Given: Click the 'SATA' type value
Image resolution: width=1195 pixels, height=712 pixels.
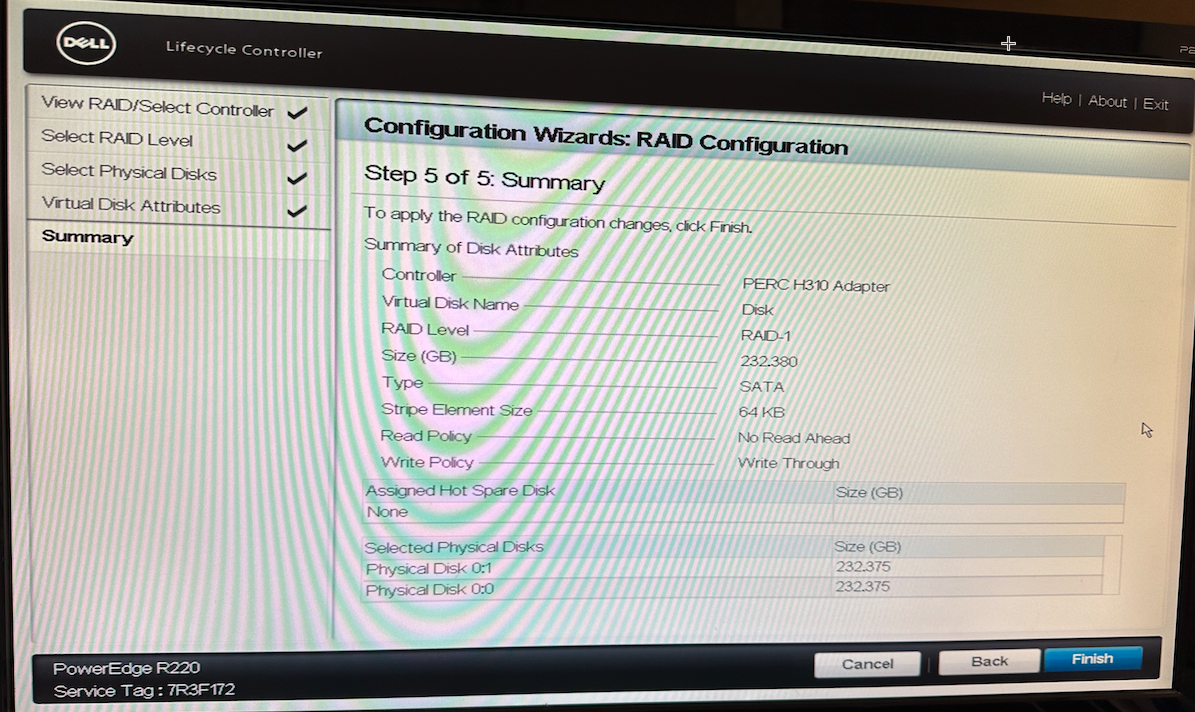Looking at the screenshot, I should pyautogui.click(x=761, y=386).
